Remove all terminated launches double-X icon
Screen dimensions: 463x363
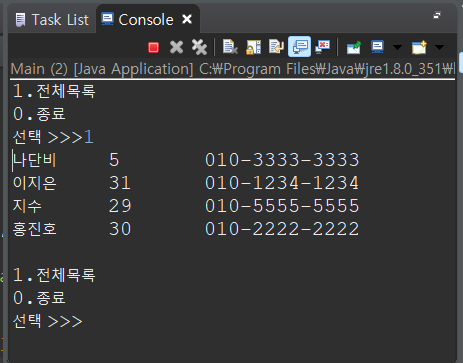pyautogui.click(x=199, y=47)
